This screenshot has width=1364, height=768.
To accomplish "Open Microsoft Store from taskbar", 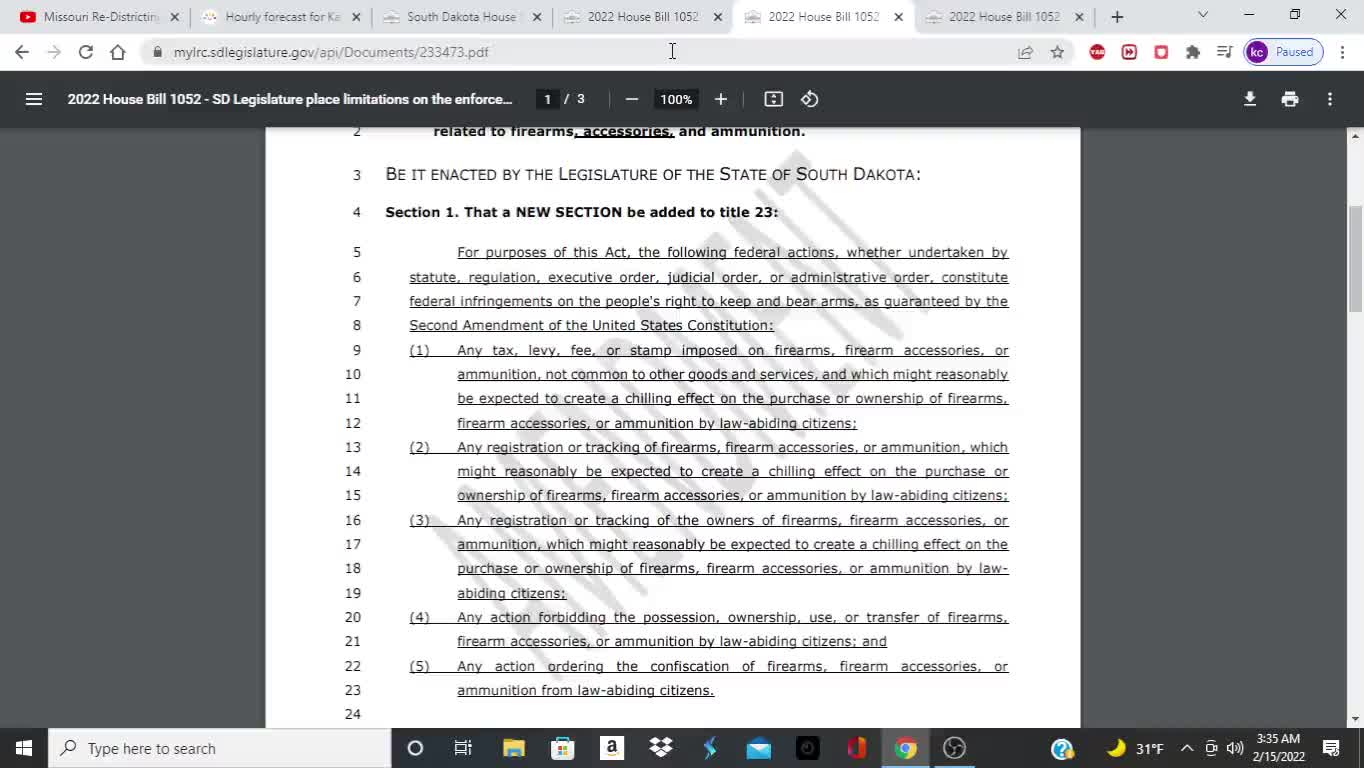I will click(x=562, y=748).
